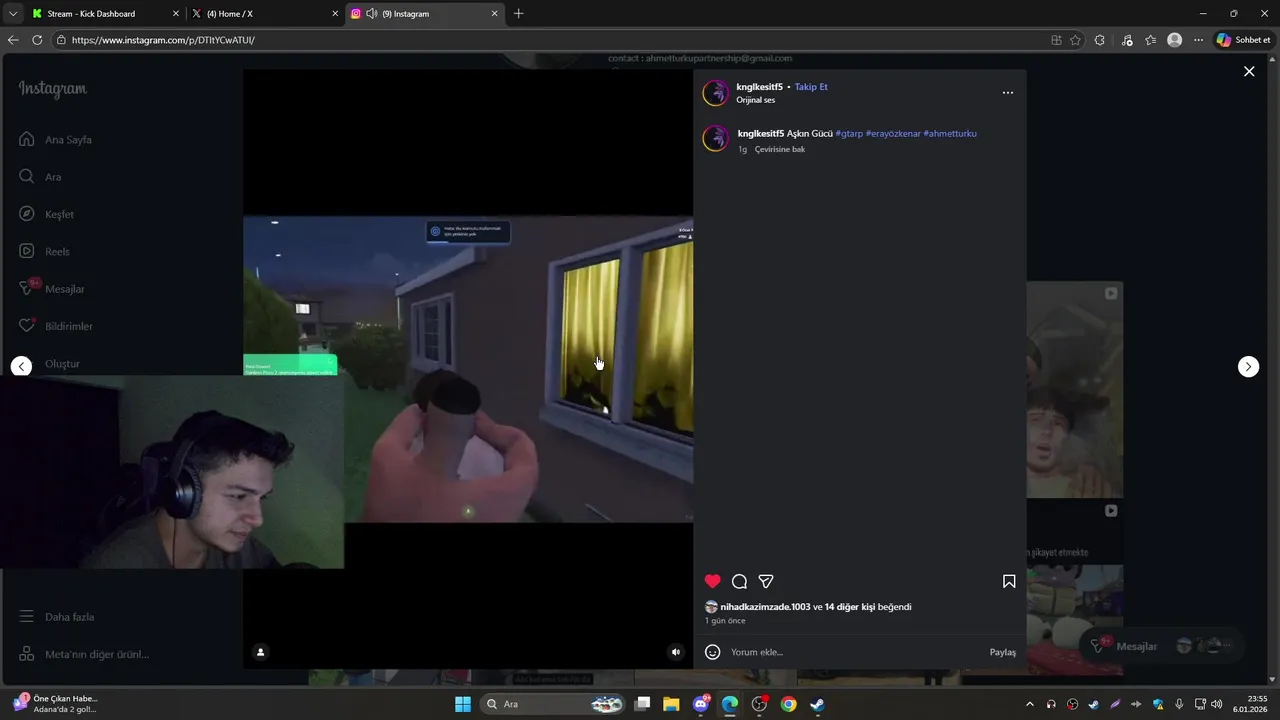Open File Explorer from taskbar
The width and height of the screenshot is (1280, 720).
(671, 704)
